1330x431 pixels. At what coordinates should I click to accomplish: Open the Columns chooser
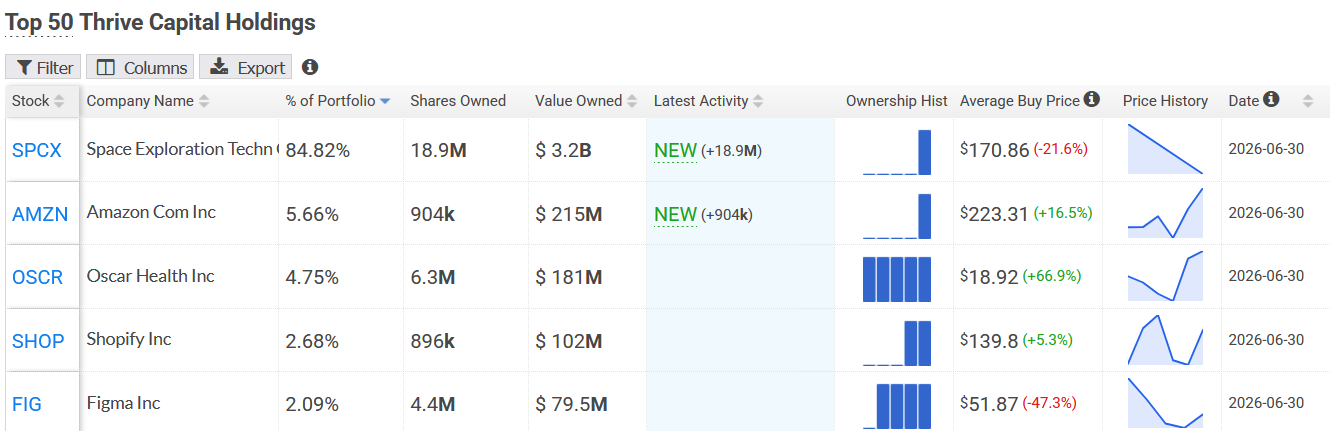[x=141, y=67]
